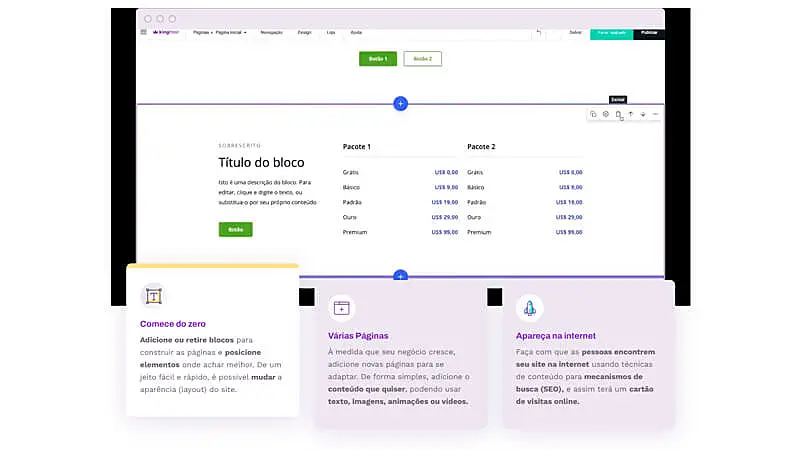
Task: Click the block description paragraph
Action: coord(267,192)
